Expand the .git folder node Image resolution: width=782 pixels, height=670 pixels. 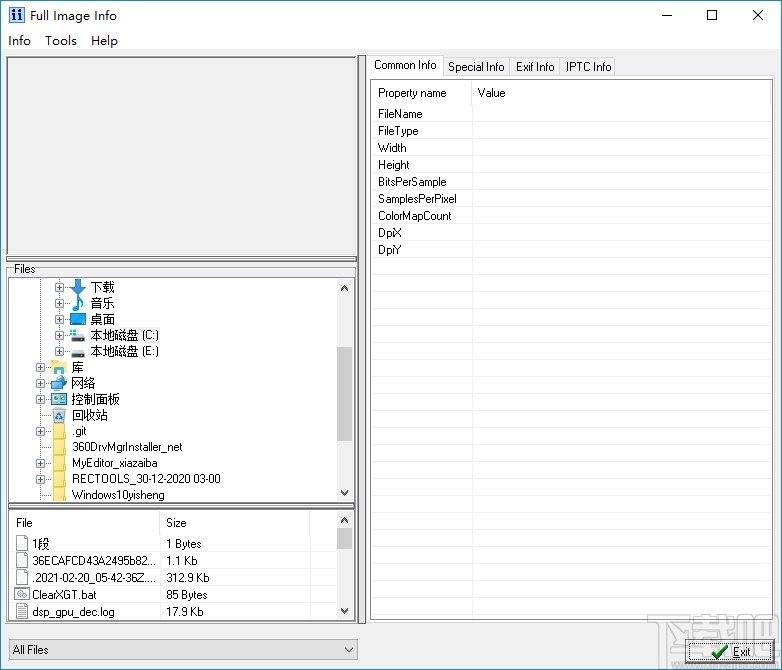coord(41,431)
